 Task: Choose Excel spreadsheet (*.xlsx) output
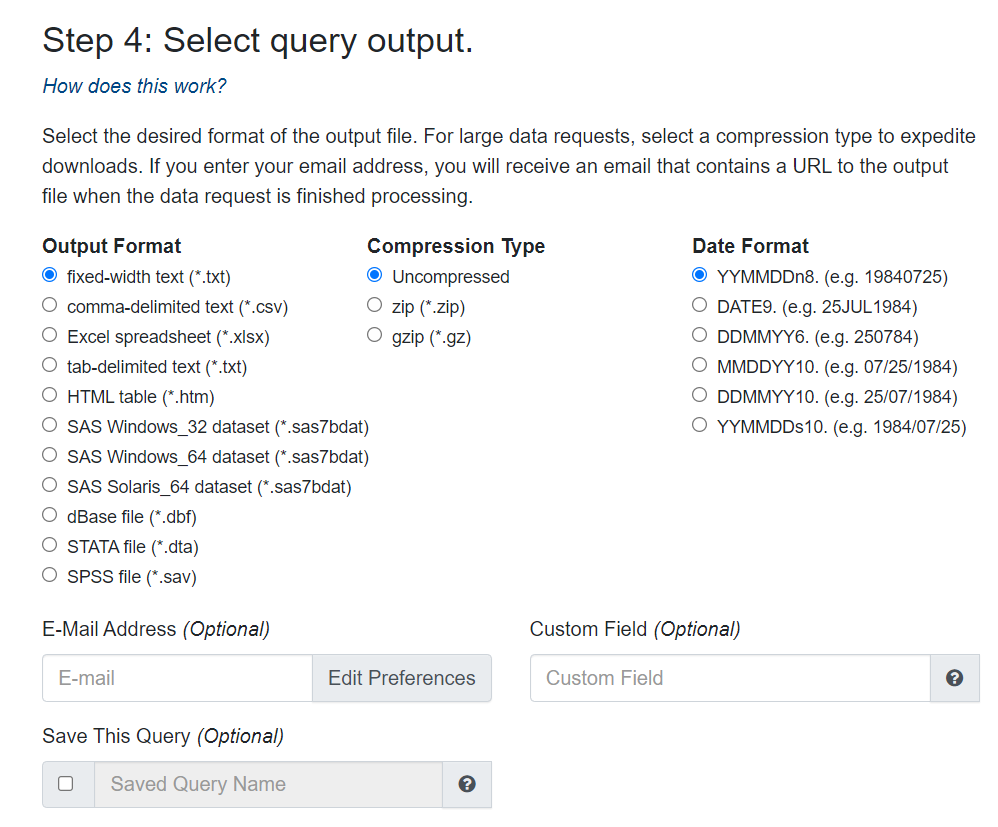pos(50,336)
